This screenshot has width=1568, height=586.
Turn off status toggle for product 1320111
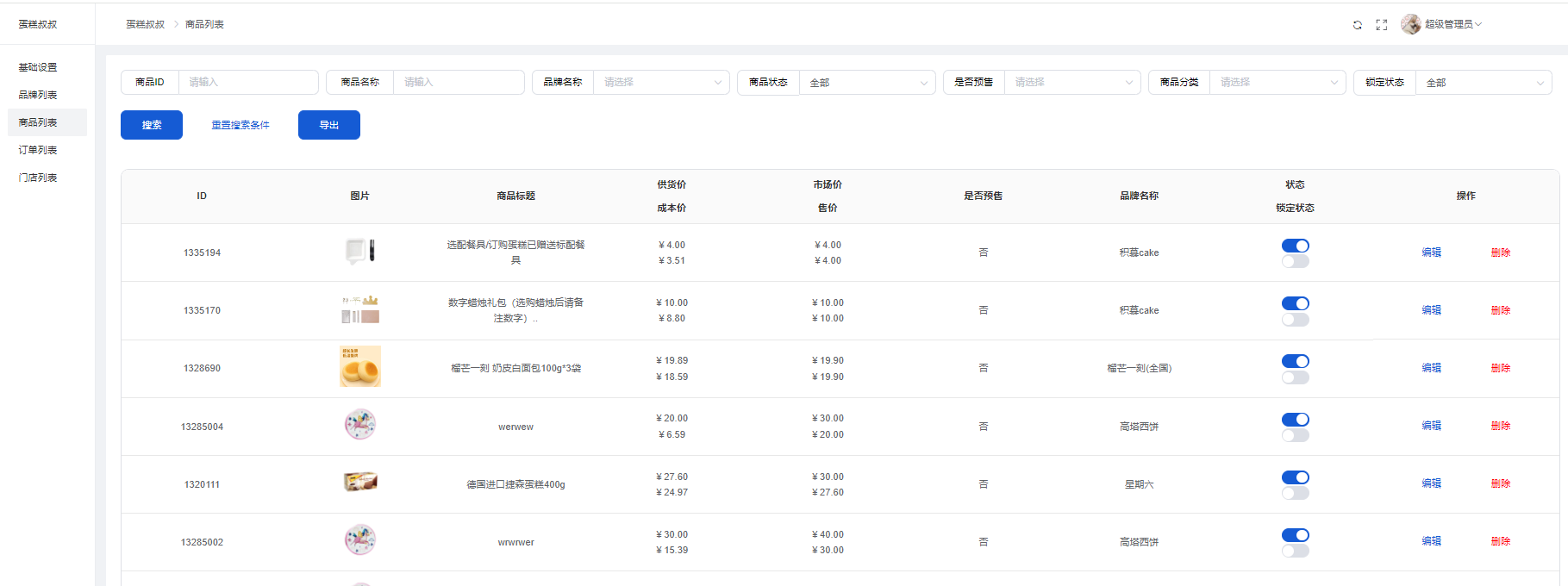[1295, 477]
